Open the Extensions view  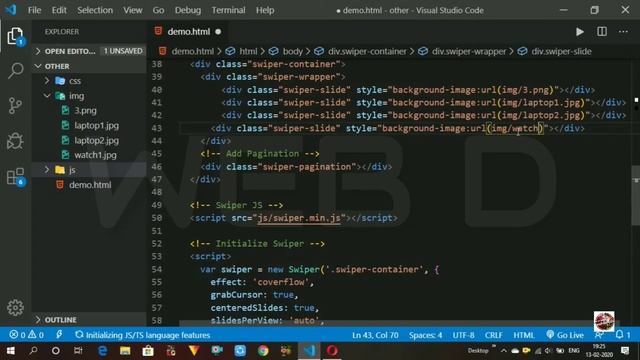tap(15, 176)
